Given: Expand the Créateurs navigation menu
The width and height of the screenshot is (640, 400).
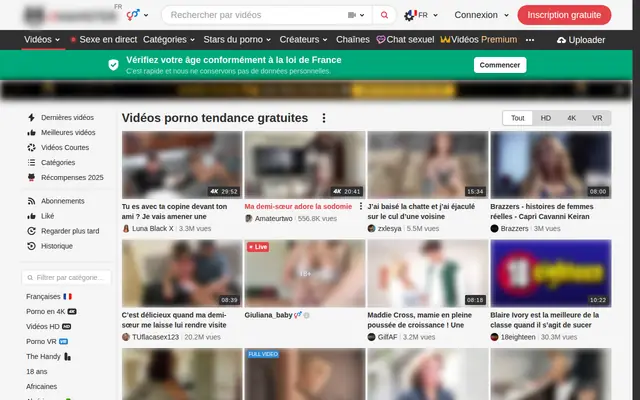Looking at the screenshot, I should click(303, 40).
